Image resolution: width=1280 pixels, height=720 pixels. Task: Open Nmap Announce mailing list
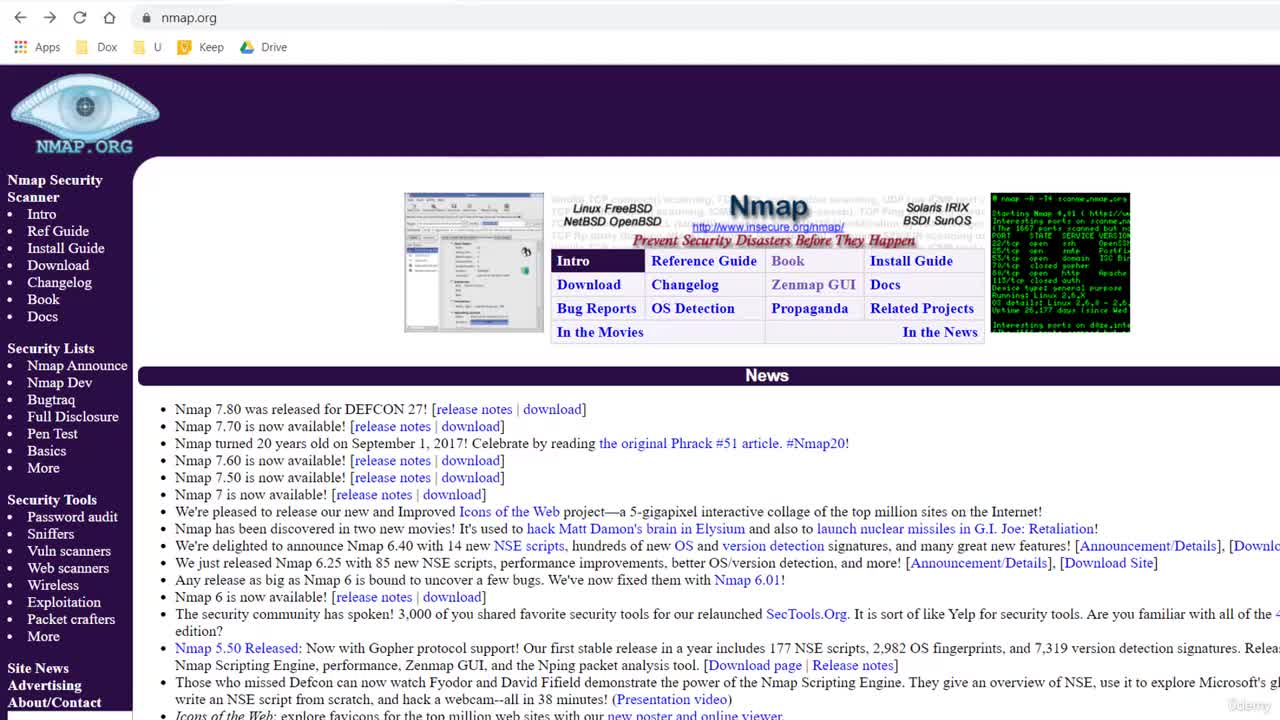(x=77, y=365)
